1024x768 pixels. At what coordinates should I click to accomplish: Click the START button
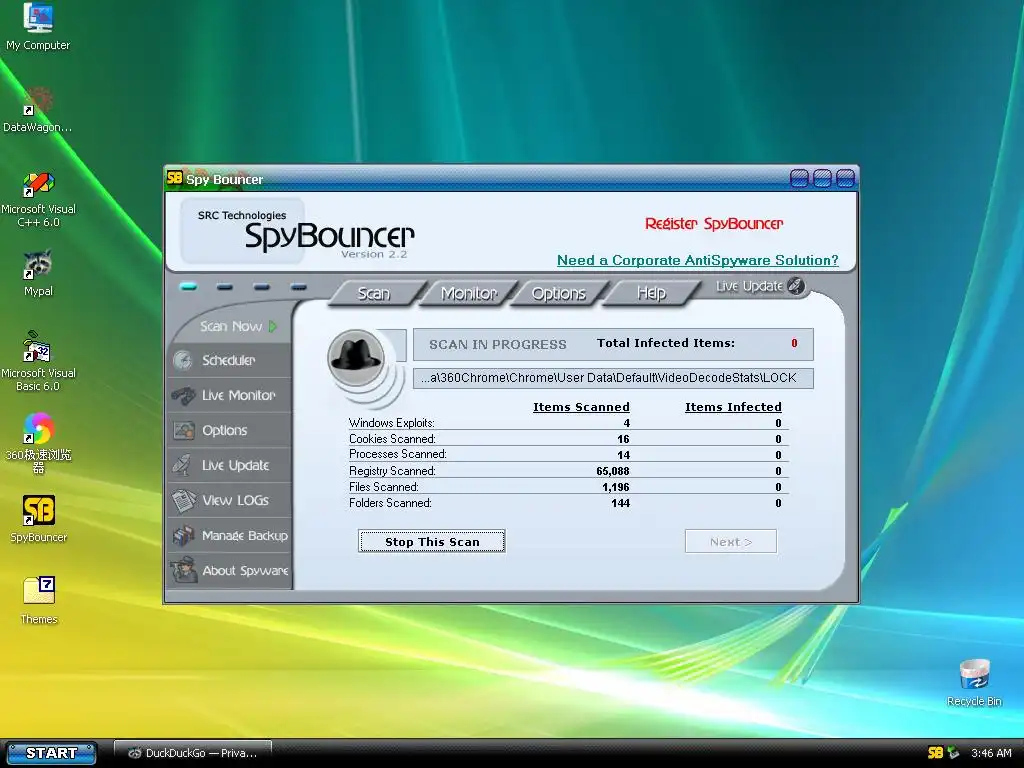point(51,753)
